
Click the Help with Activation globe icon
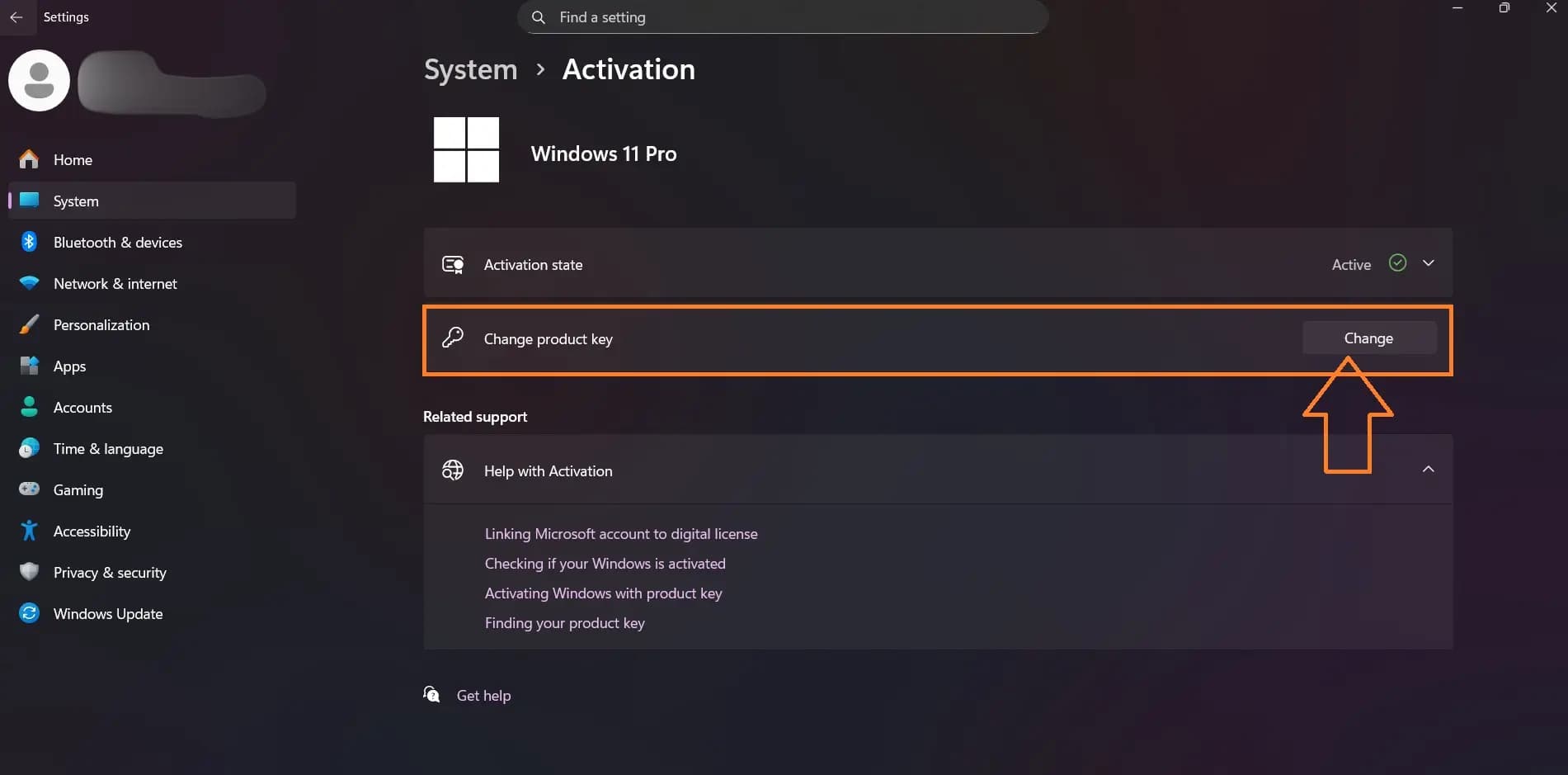coord(453,470)
